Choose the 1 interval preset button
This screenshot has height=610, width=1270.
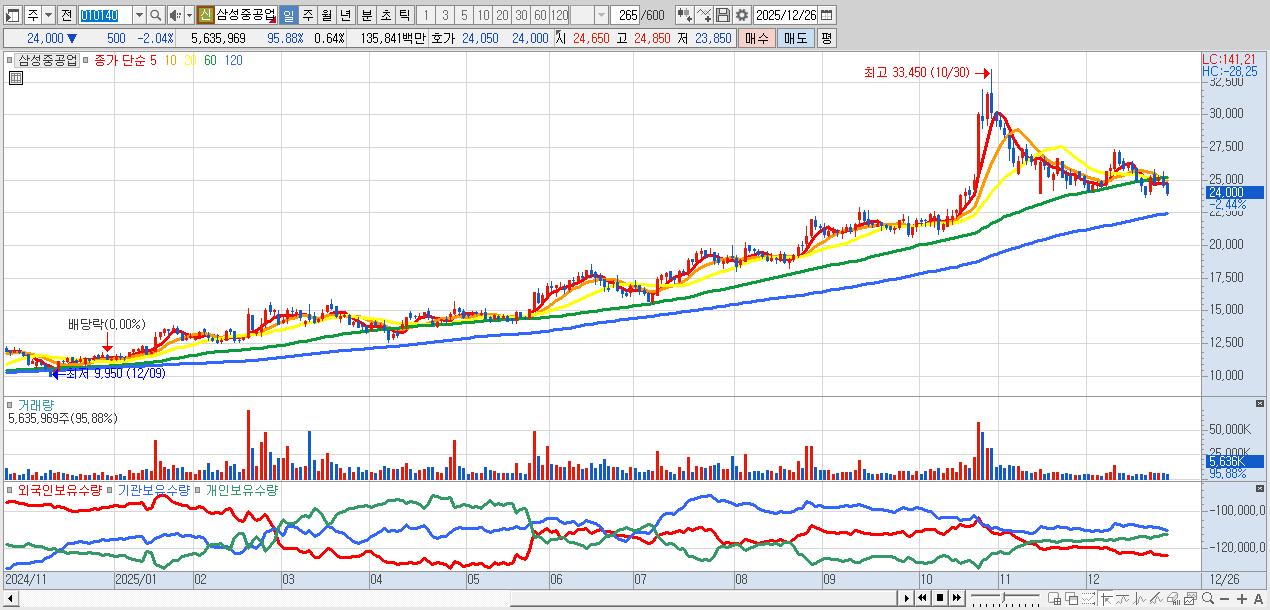coord(425,15)
